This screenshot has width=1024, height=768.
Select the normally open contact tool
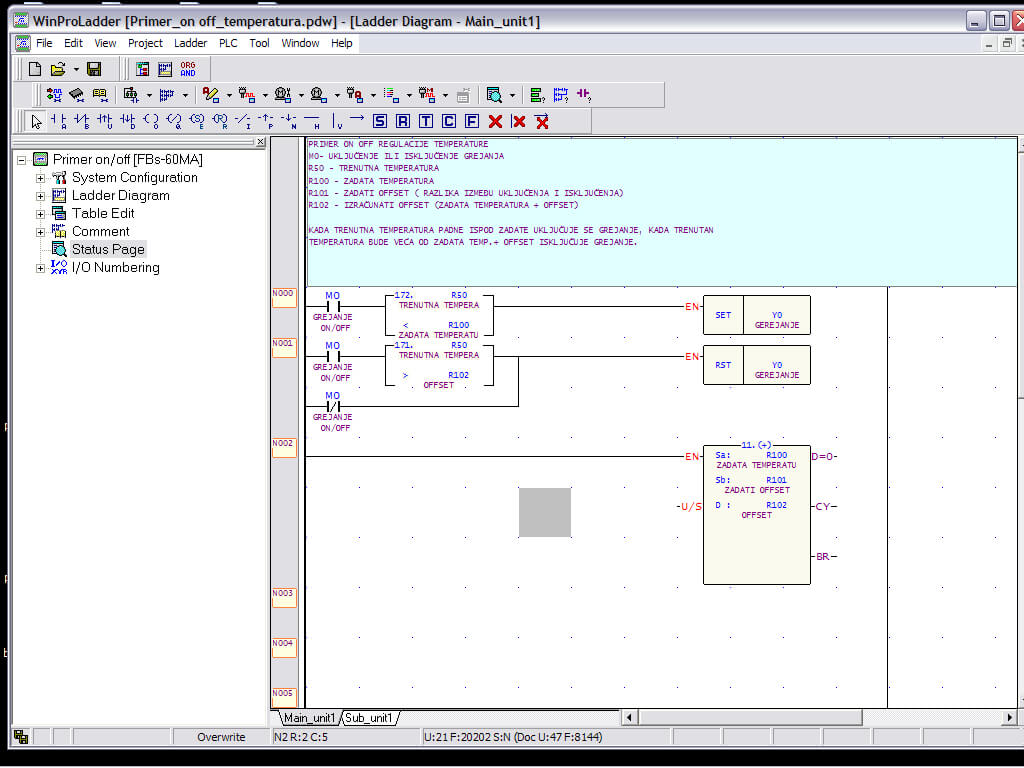(x=59, y=121)
